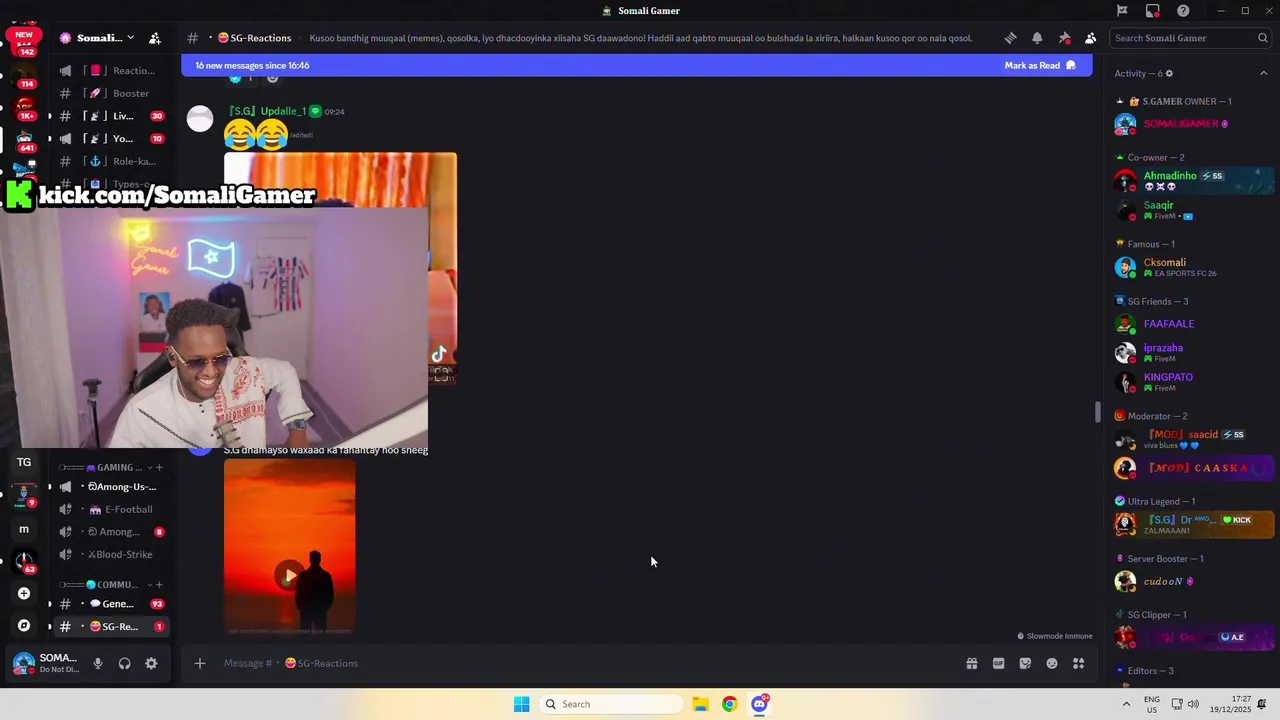
Task: Toggle the member list icon
Action: pyautogui.click(x=1090, y=38)
